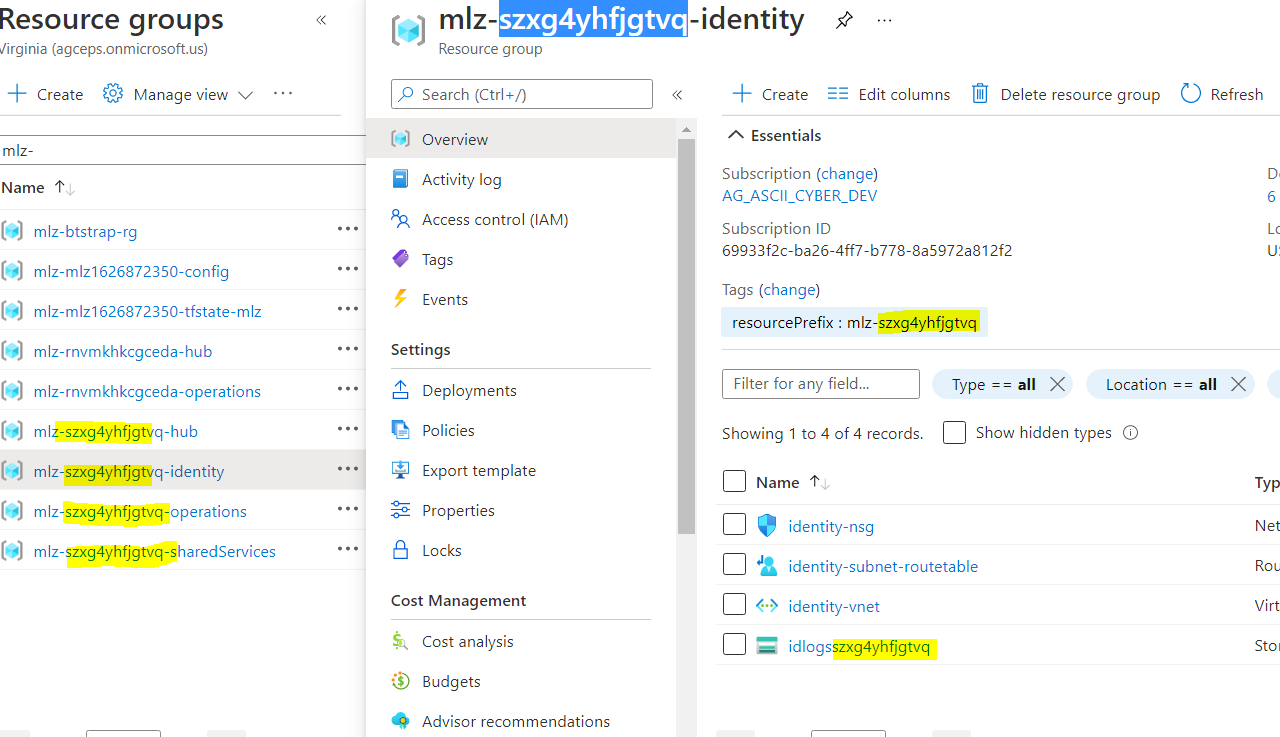This screenshot has width=1280, height=737.
Task: Check the identity-nsg resource checkbox
Action: click(x=734, y=523)
